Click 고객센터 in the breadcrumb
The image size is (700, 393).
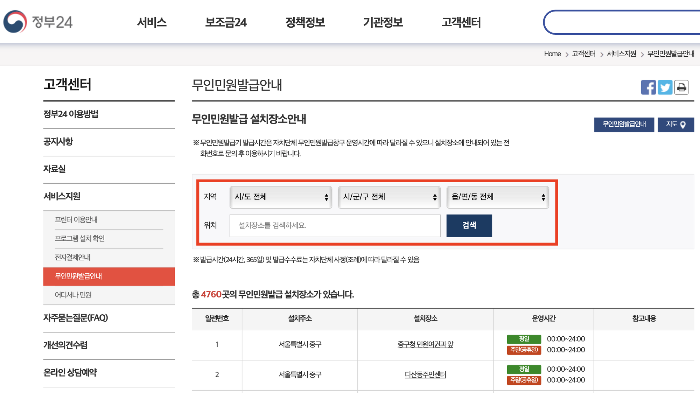click(x=583, y=54)
